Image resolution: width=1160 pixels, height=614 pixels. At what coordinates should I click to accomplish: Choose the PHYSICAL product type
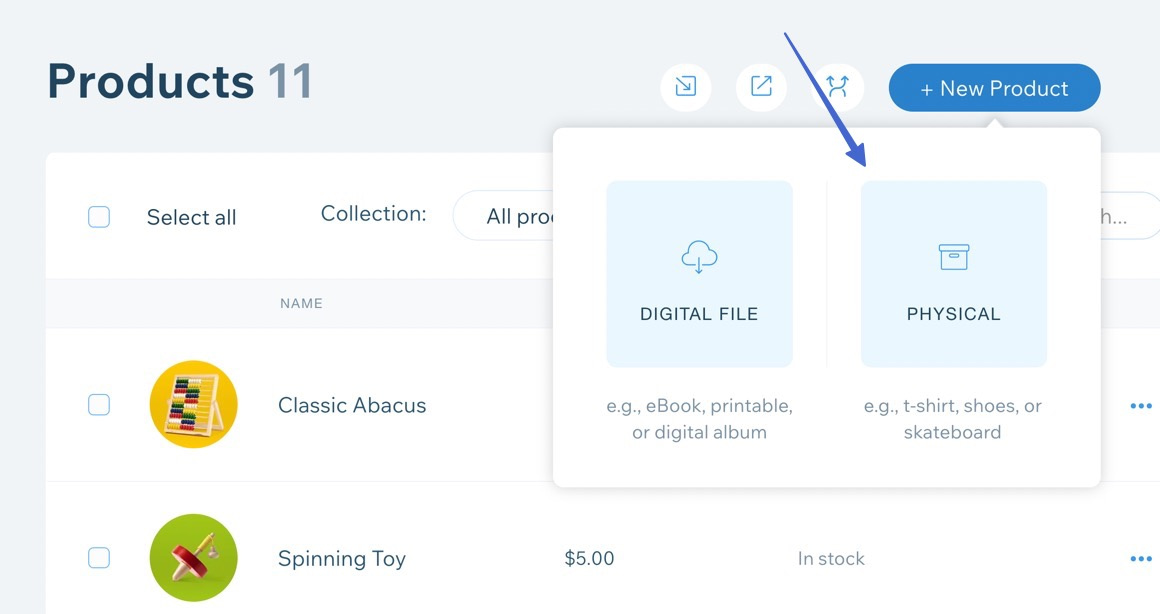(x=953, y=274)
